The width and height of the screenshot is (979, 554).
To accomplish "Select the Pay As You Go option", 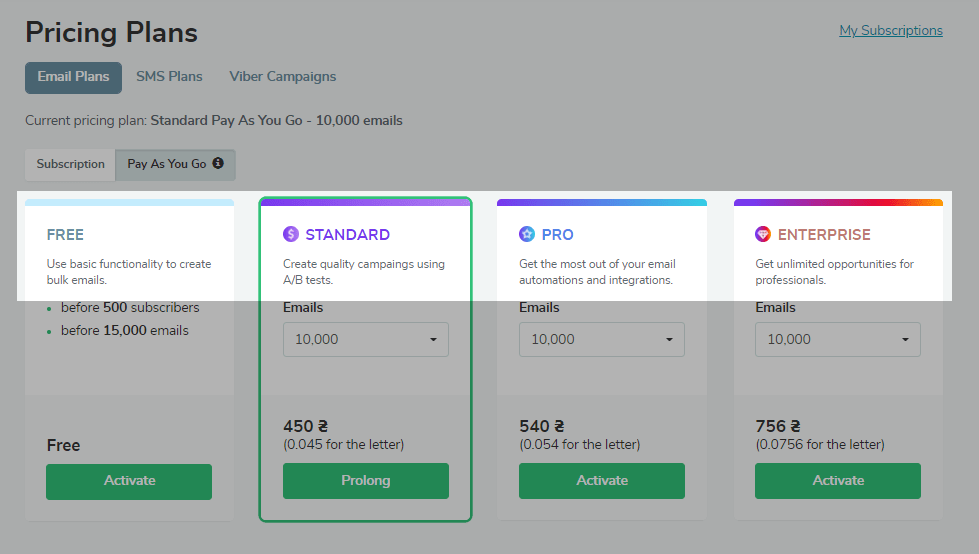I will coord(166,164).
